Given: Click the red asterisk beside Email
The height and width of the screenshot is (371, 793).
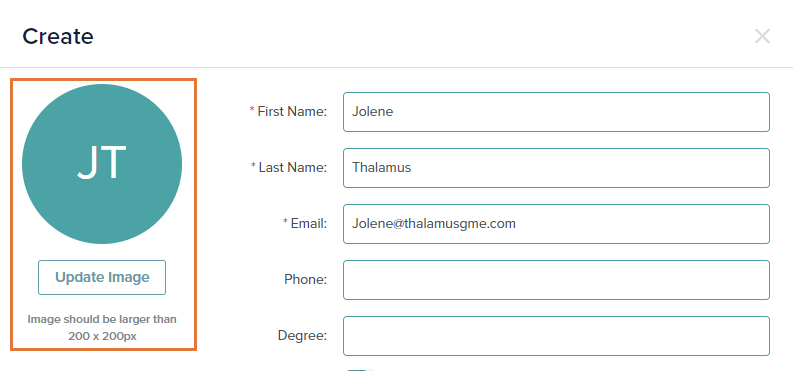Looking at the screenshot, I should pos(285,221).
